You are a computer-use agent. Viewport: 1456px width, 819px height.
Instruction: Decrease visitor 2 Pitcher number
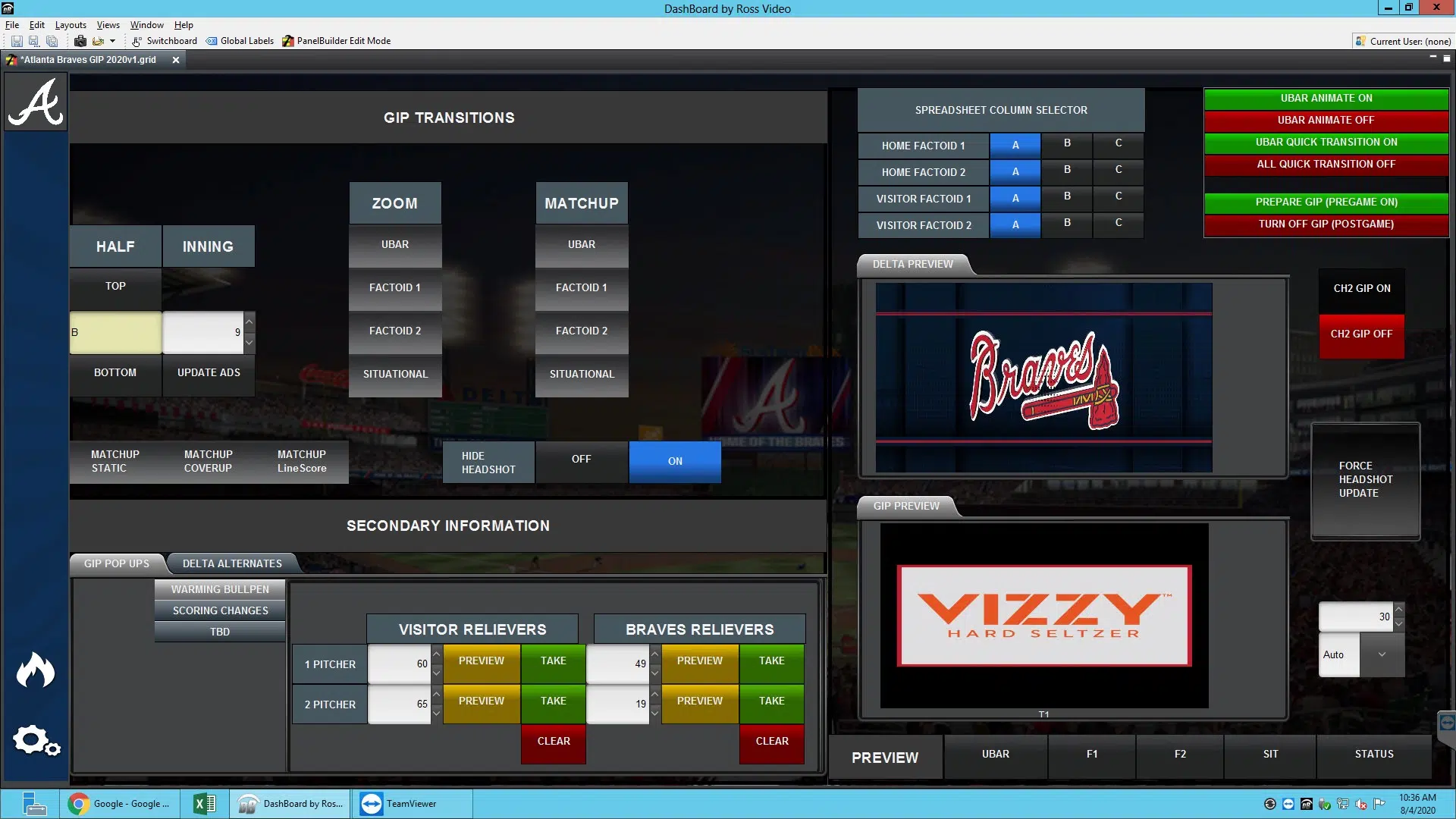(436, 714)
